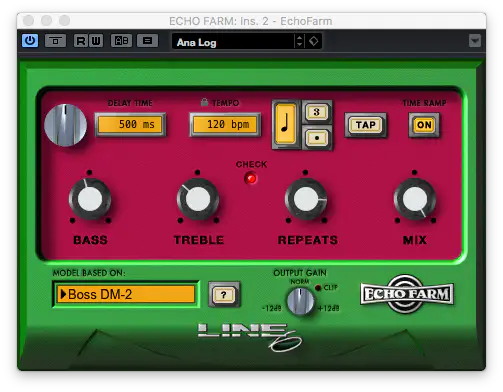Switch A/B settings comparison button

pyautogui.click(x=121, y=41)
